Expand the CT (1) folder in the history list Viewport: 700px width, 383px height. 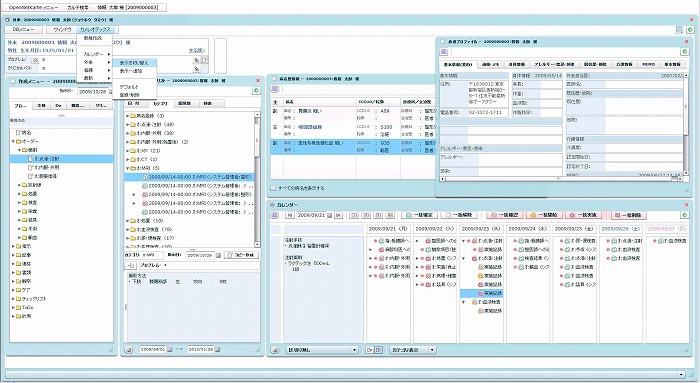(127, 159)
